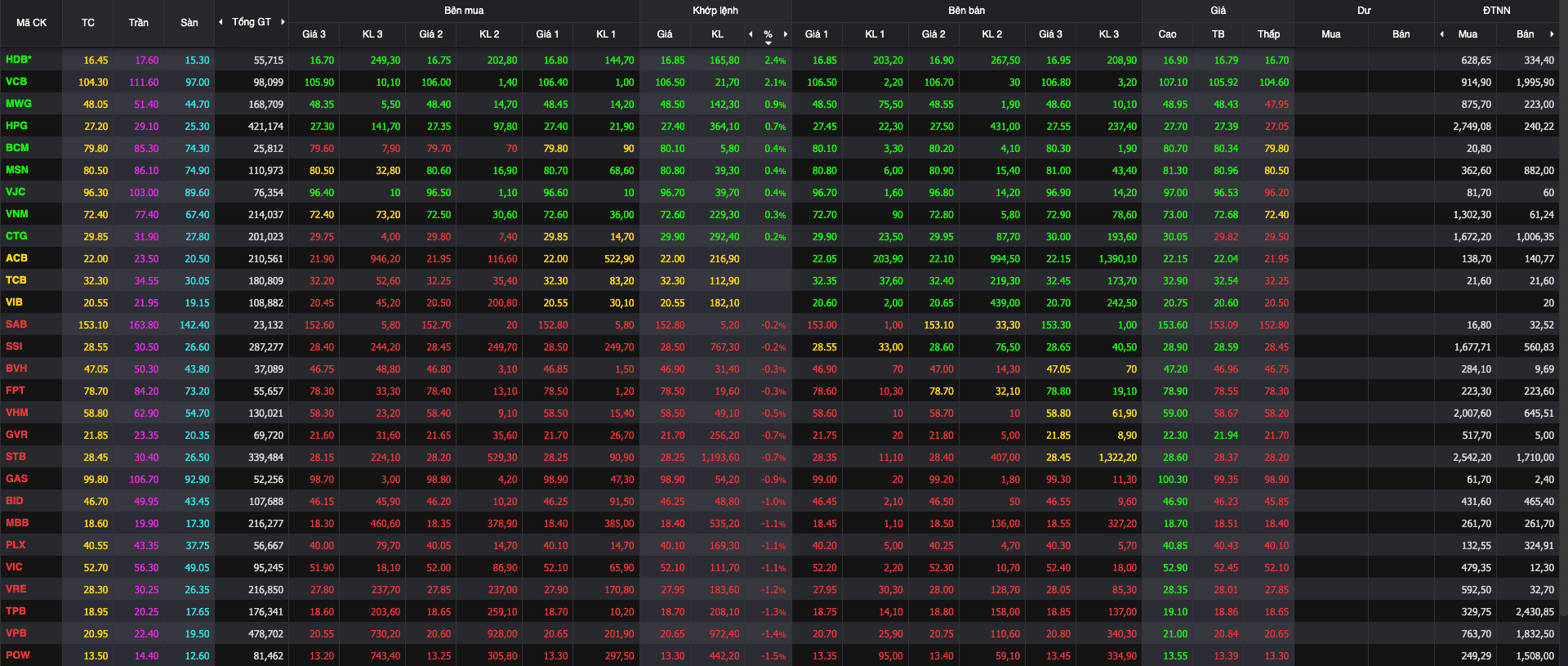Sort by the Trần ceiling price header
Viewport: 1568px width, 666px height.
pos(139,23)
